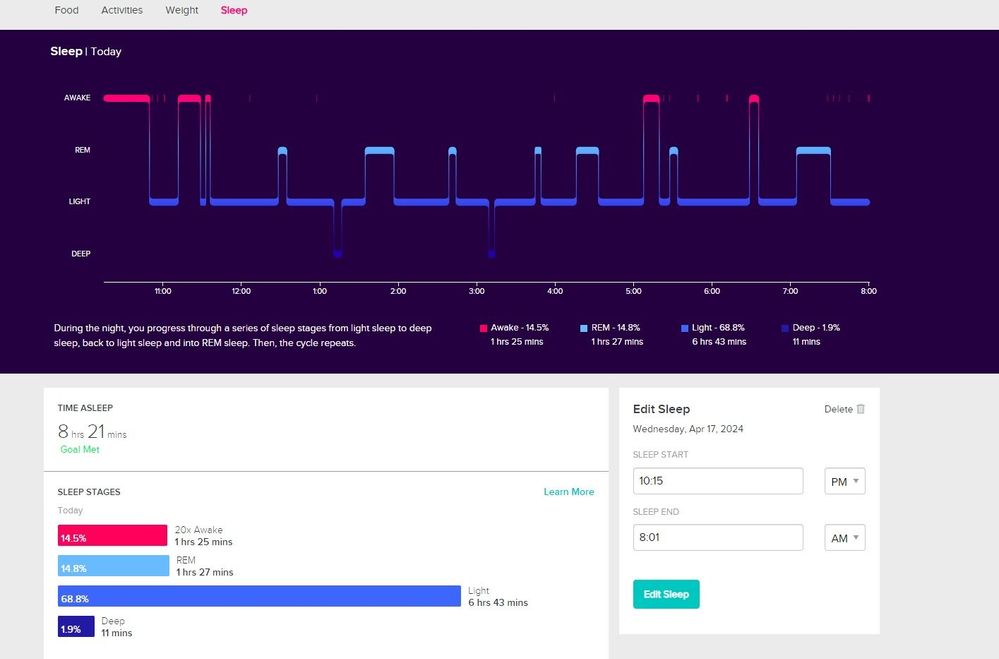Click the light blue REM legend square

pos(584,328)
